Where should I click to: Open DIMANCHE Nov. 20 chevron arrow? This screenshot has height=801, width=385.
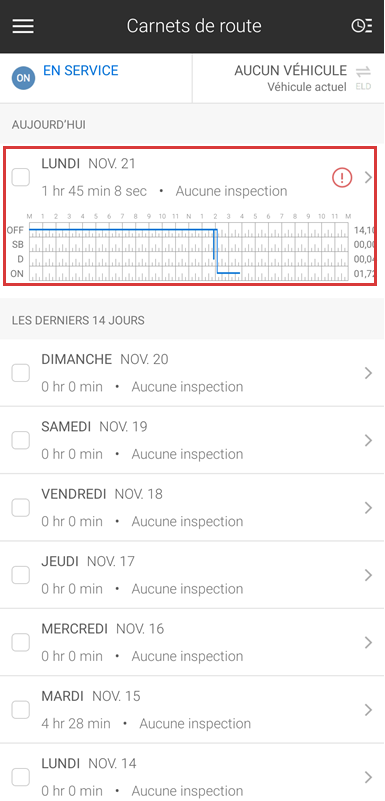tap(368, 373)
